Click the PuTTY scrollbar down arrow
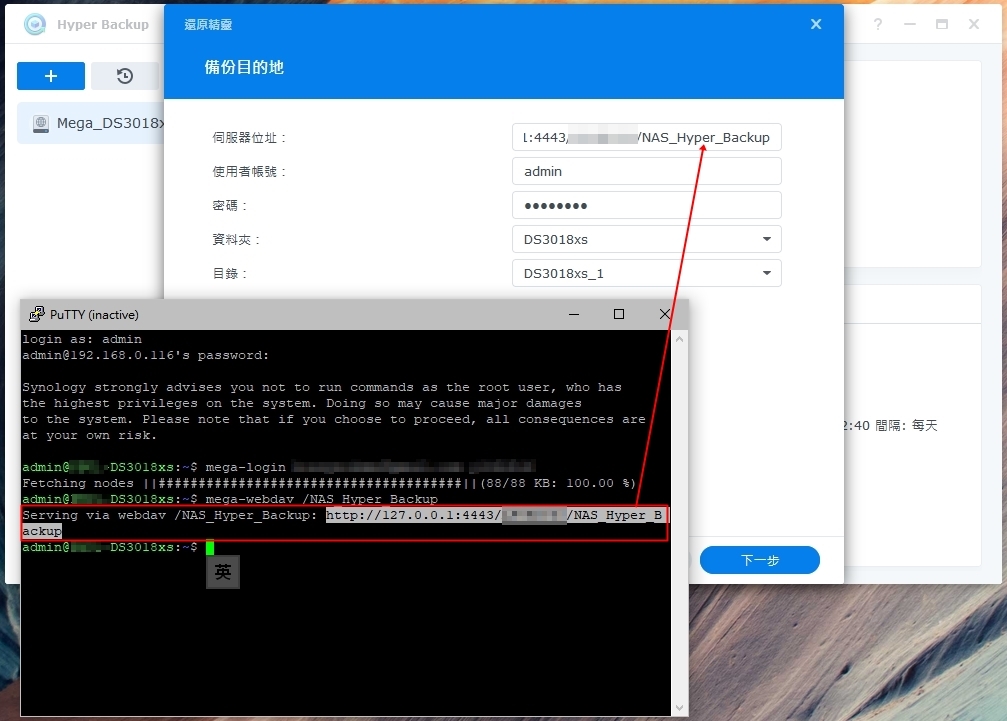This screenshot has width=1007, height=721. click(x=679, y=708)
